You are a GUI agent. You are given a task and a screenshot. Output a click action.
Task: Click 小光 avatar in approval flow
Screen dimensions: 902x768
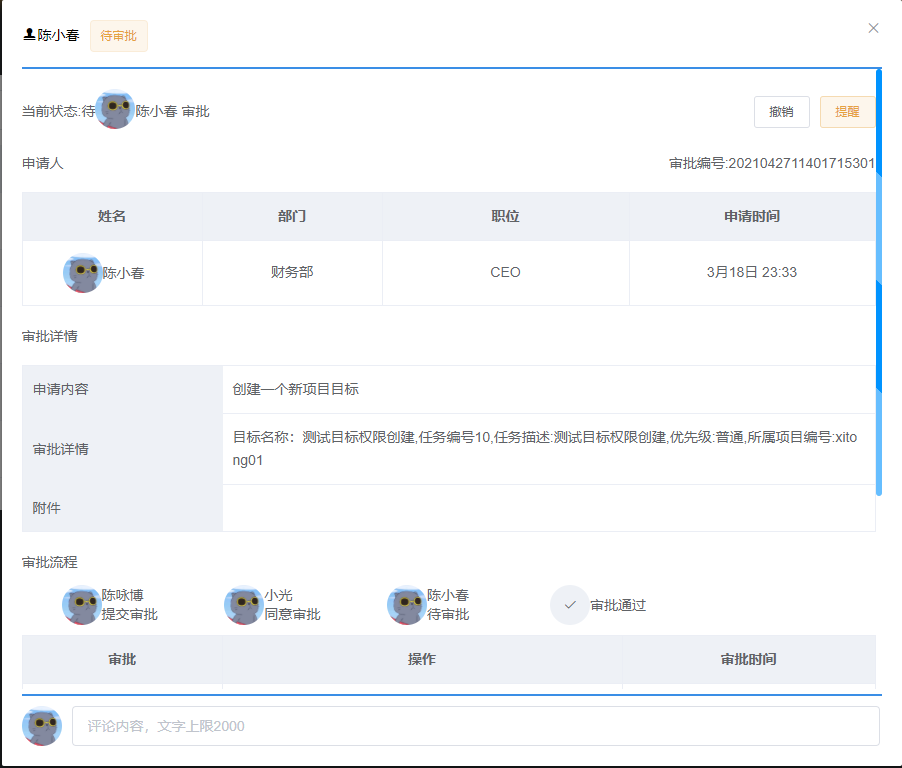pyautogui.click(x=244, y=605)
